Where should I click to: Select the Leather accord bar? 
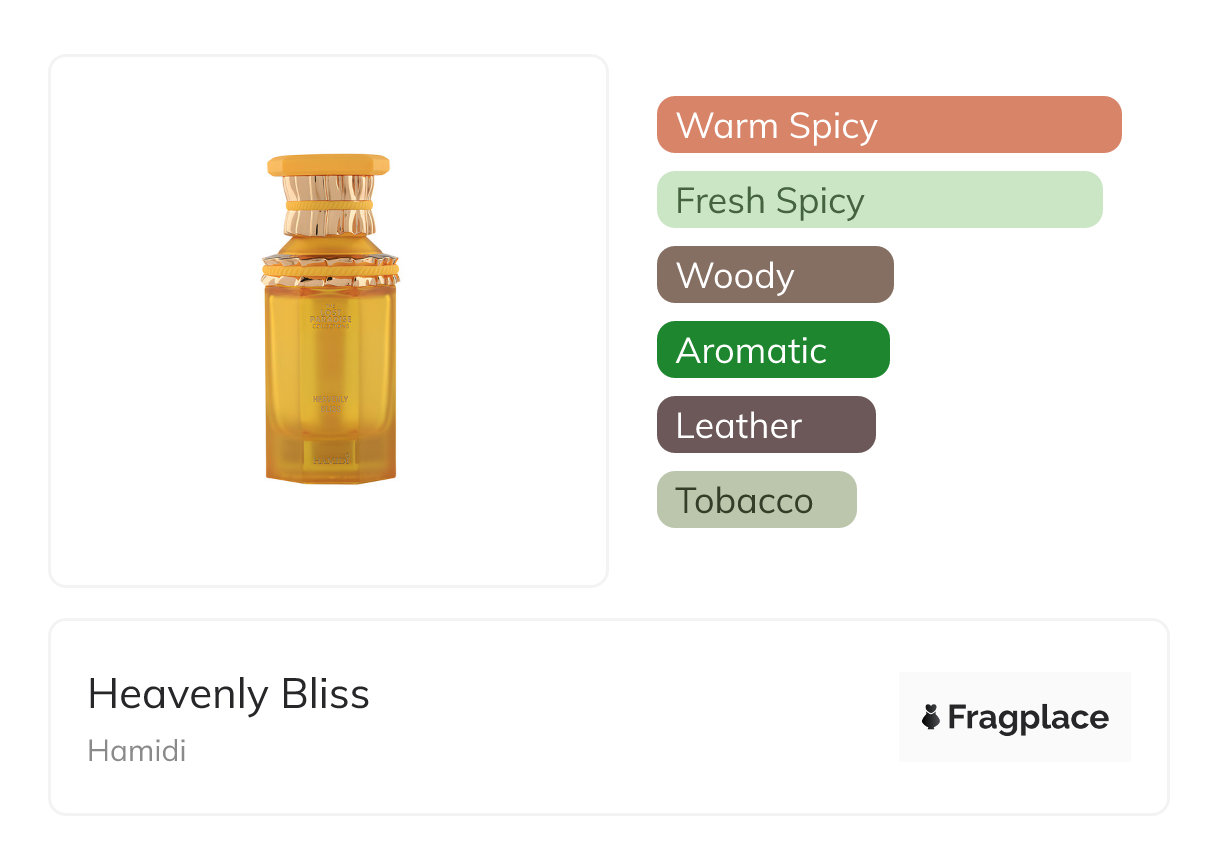click(x=765, y=425)
